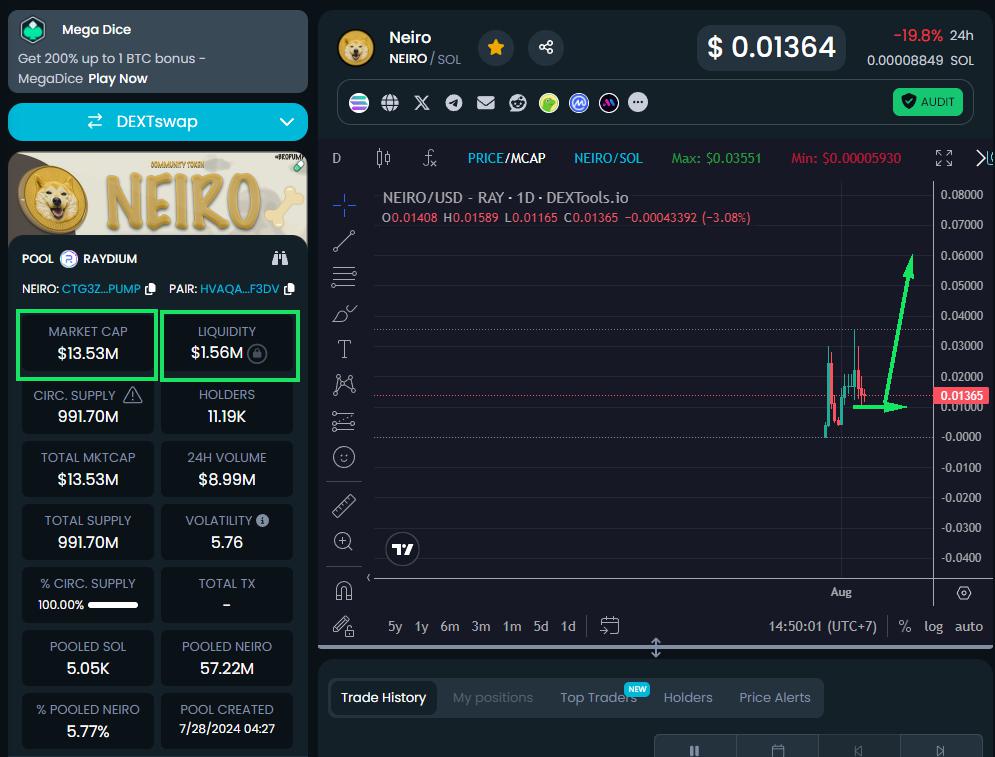Select the horizontal lines Fib tool
The height and width of the screenshot is (757, 995).
click(344, 277)
